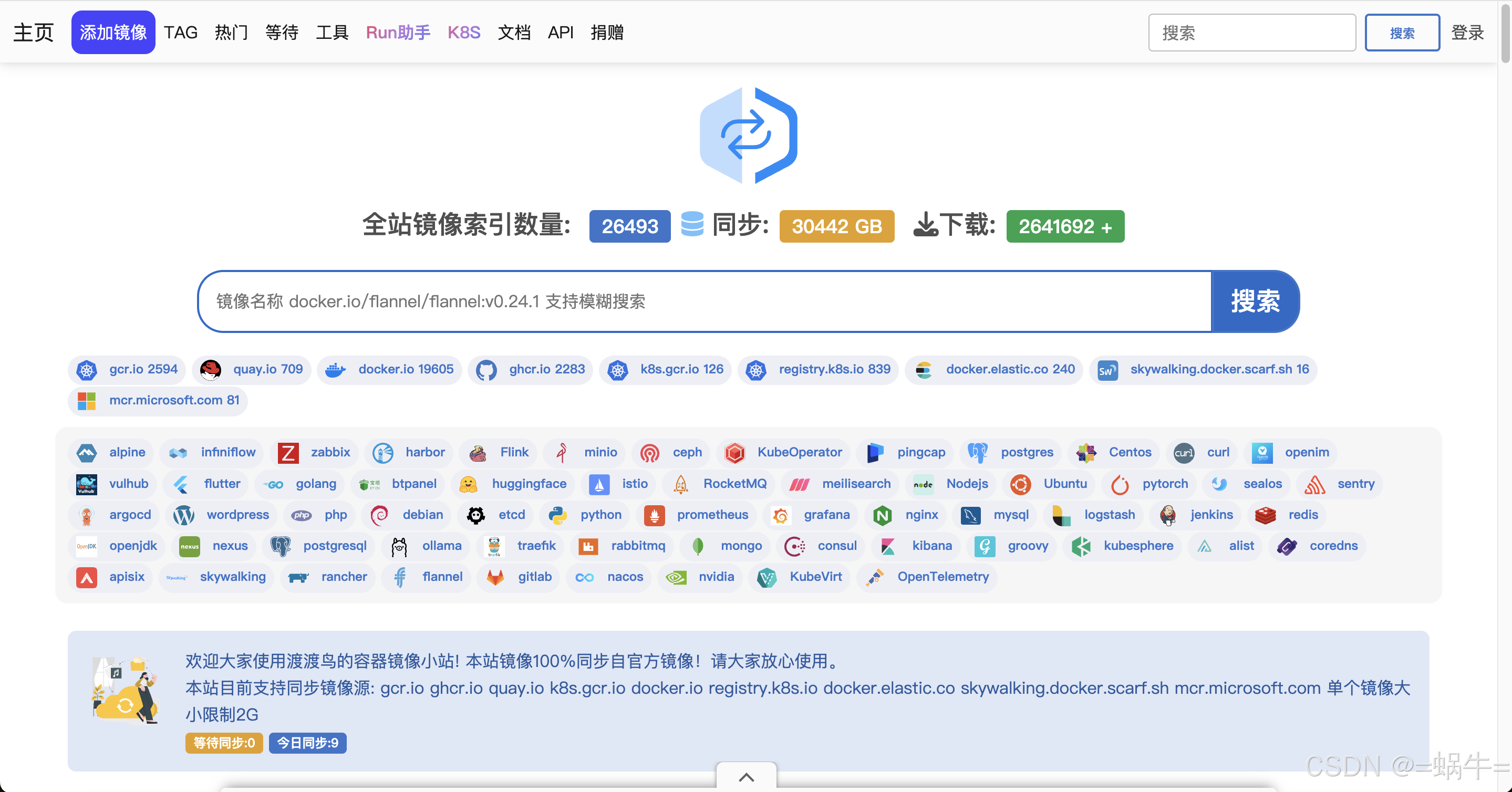Open the 等待同步:0 badge
Screen dimensions: 1512x792
click(224, 743)
